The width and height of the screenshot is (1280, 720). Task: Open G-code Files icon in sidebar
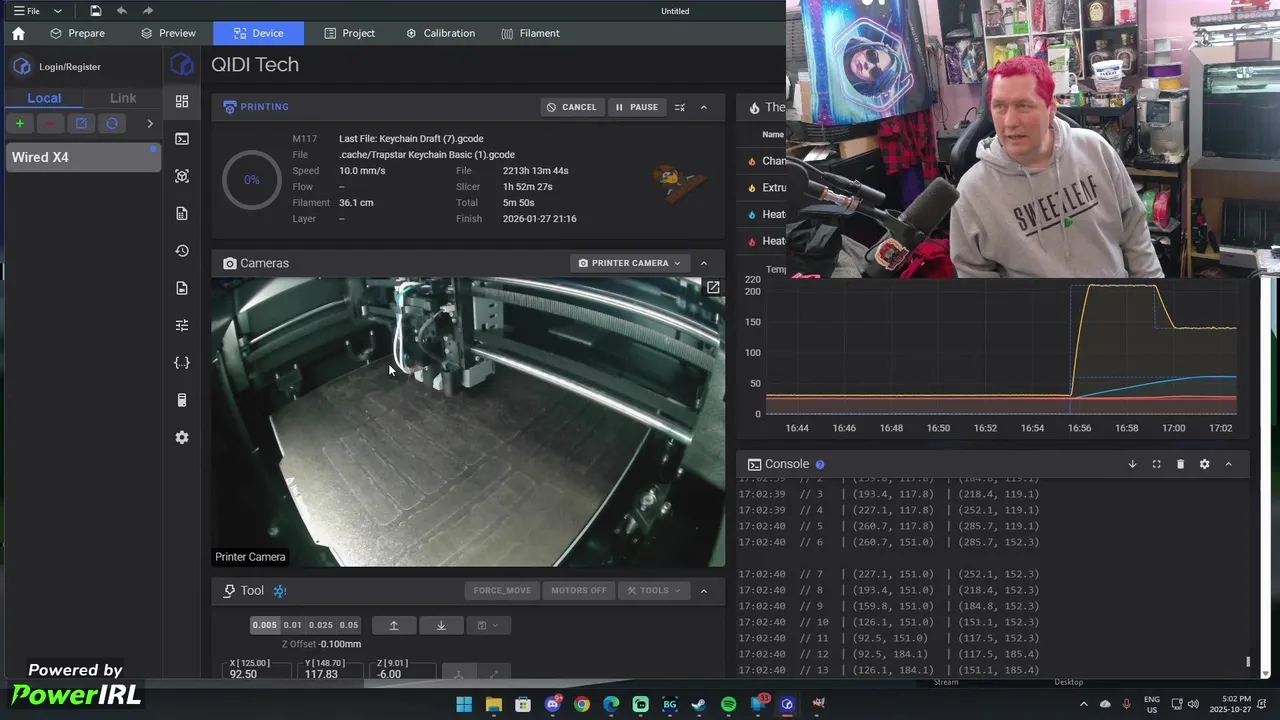182,213
